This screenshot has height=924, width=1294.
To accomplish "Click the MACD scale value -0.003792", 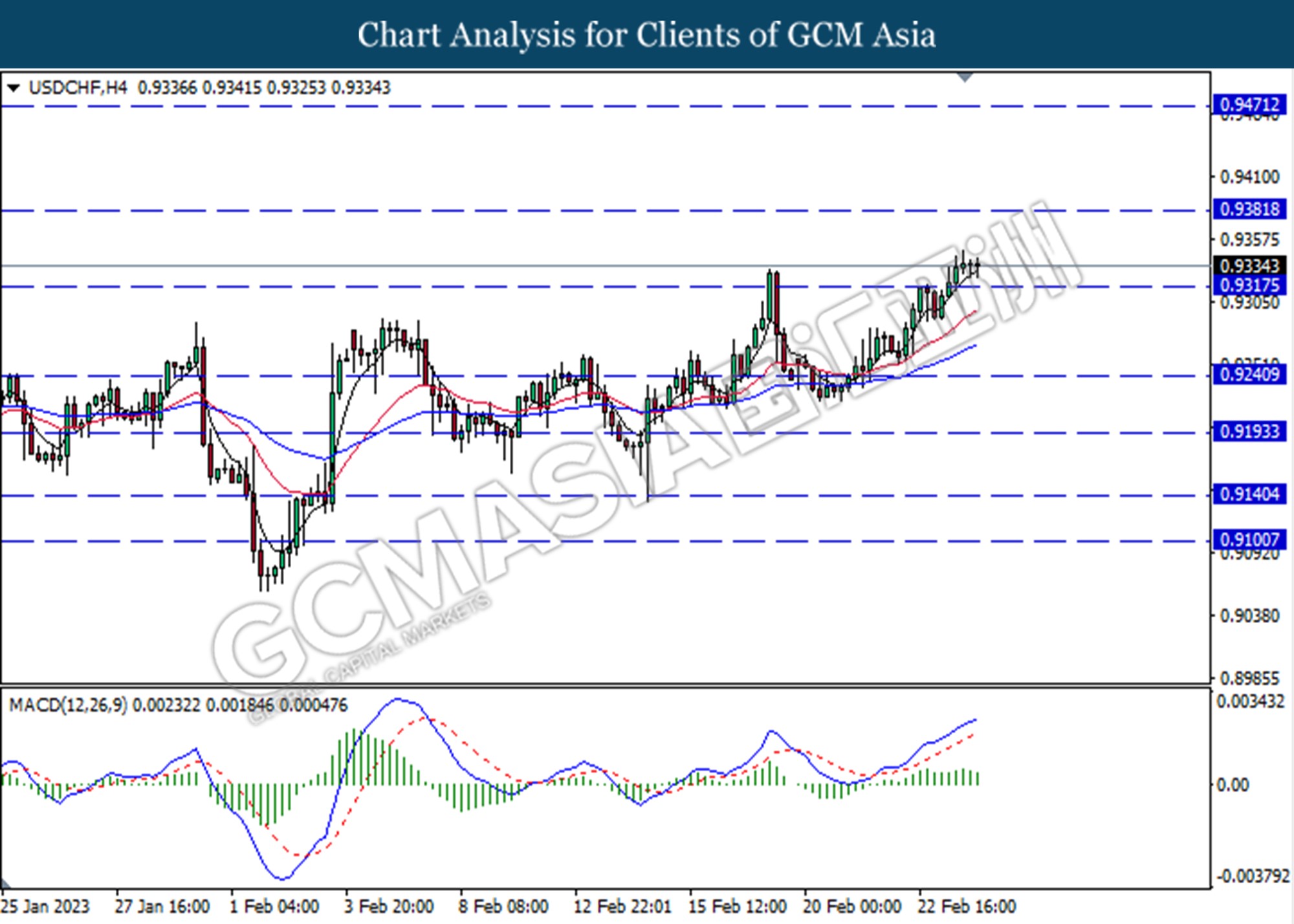I will [1252, 877].
